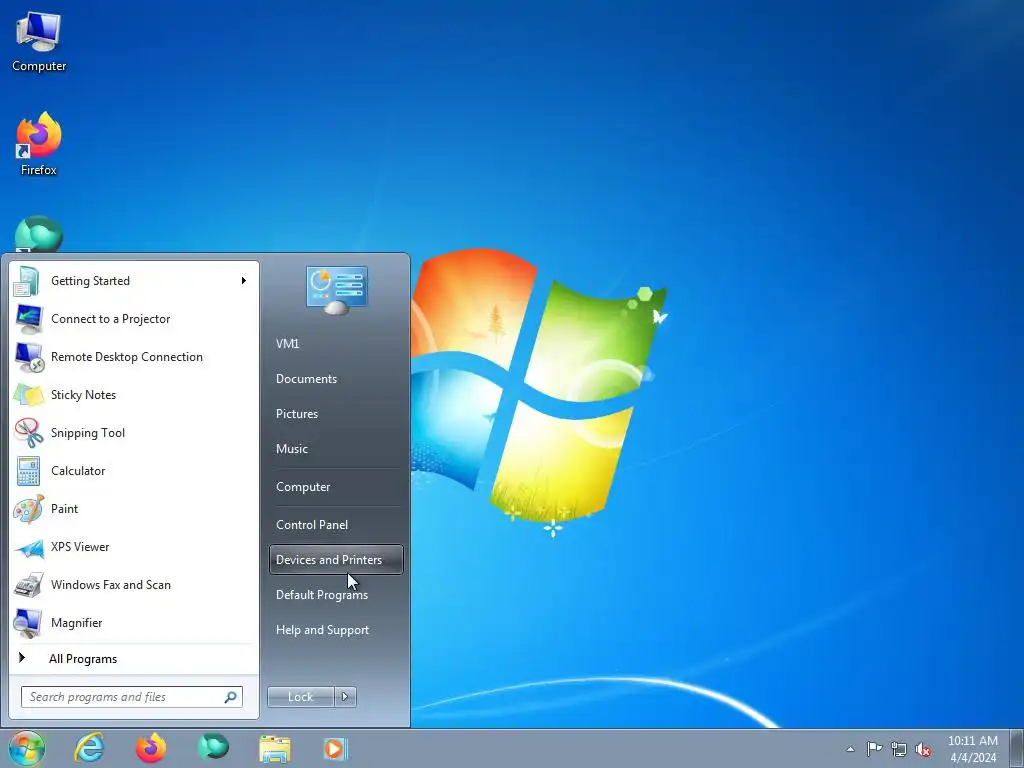Click the Search programs and files box
The width and height of the screenshot is (1024, 768).
[132, 697]
